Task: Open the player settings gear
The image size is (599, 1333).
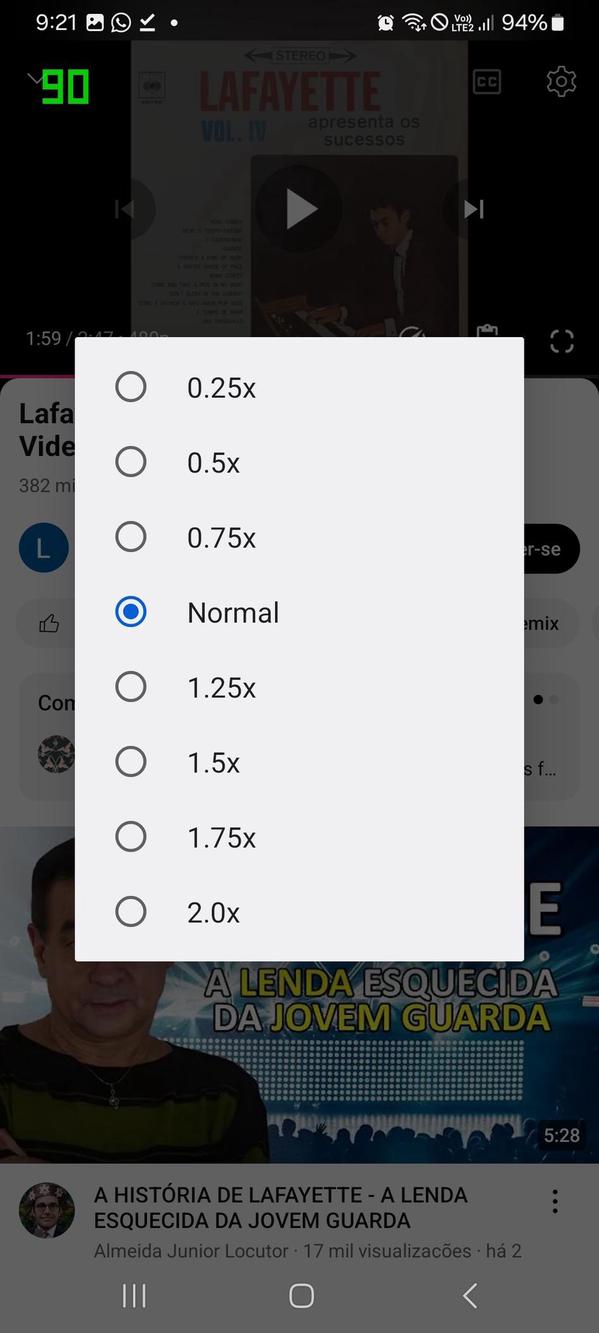Action: 561,82
